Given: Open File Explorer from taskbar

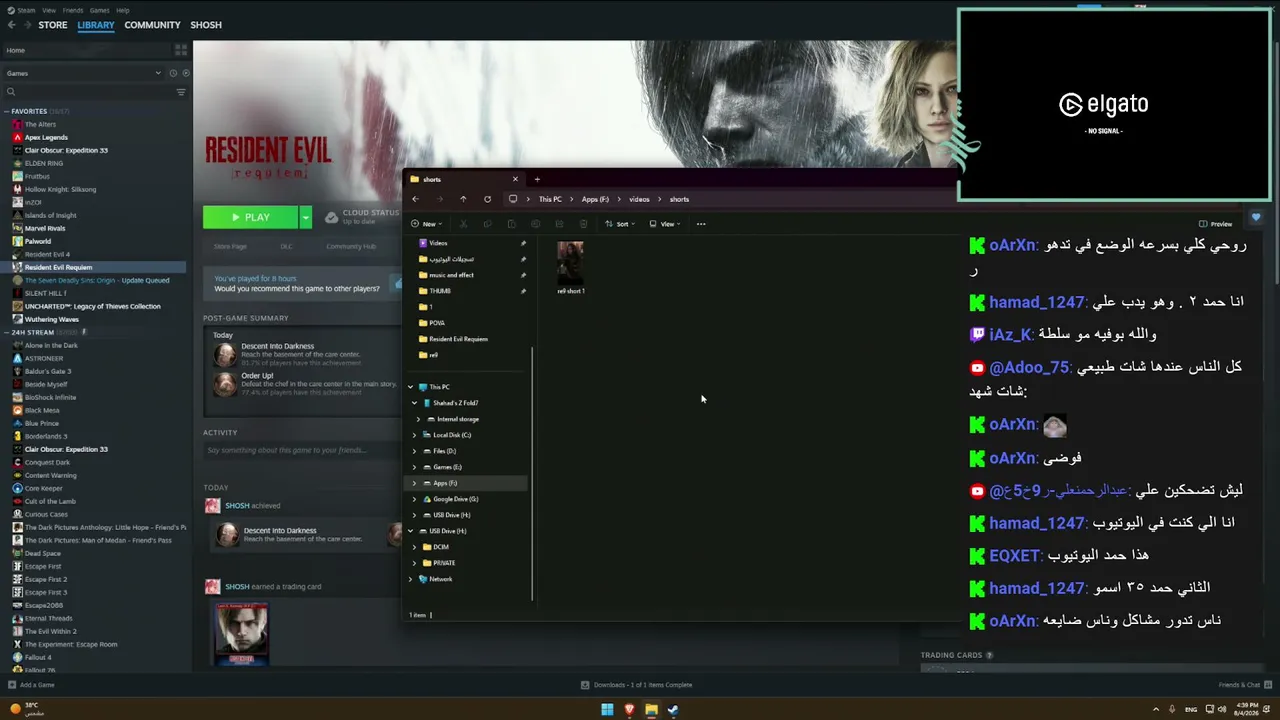Looking at the screenshot, I should tap(651, 710).
